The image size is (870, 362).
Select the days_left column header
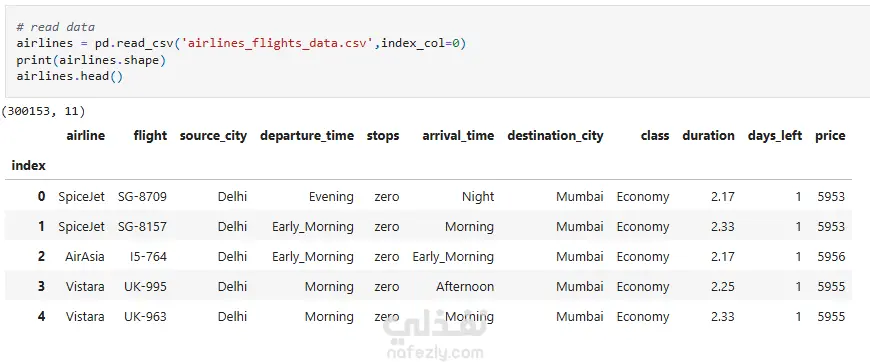(x=775, y=136)
